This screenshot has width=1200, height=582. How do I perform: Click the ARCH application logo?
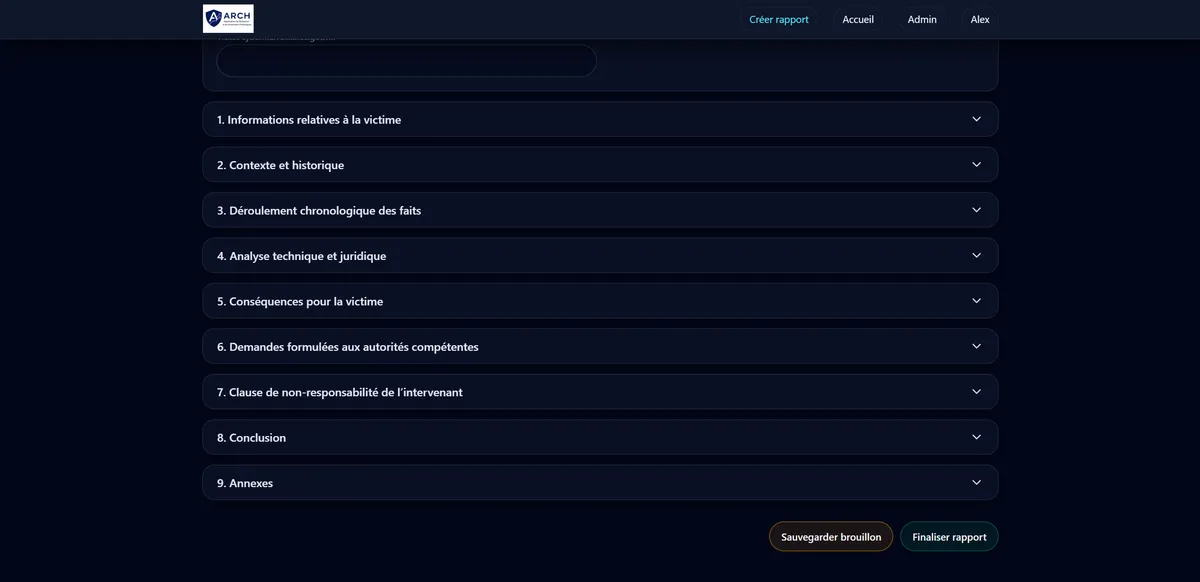click(227, 18)
